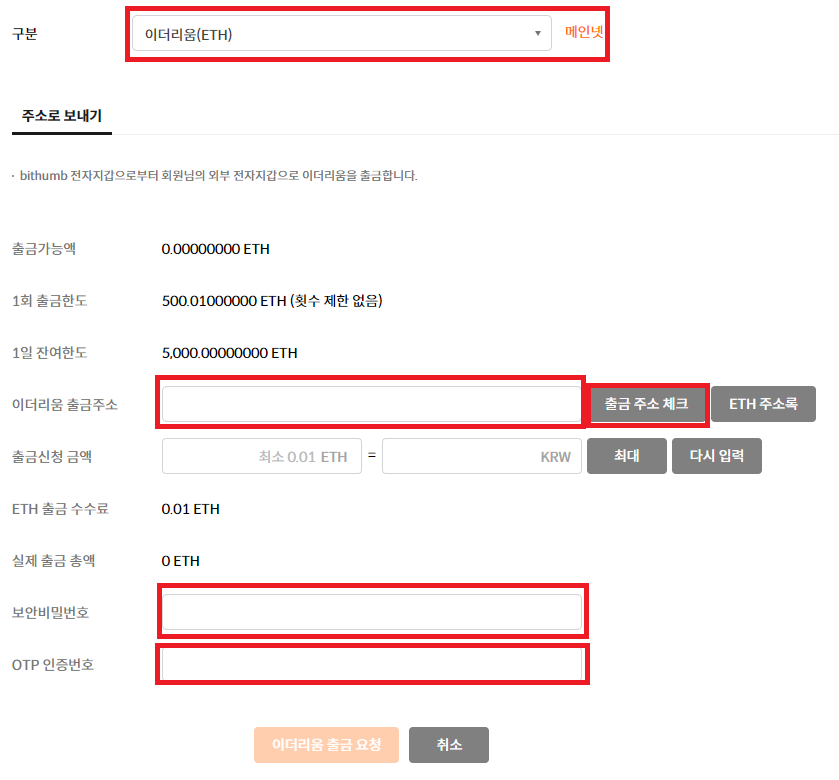Click the 취소 cancel button

click(x=448, y=745)
